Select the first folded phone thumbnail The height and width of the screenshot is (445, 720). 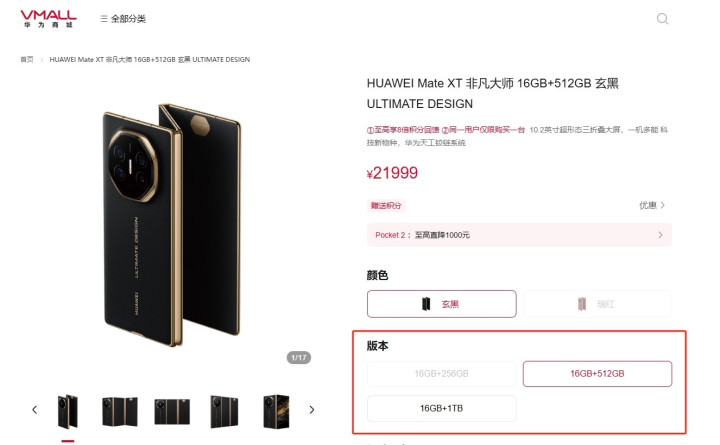(x=68, y=411)
